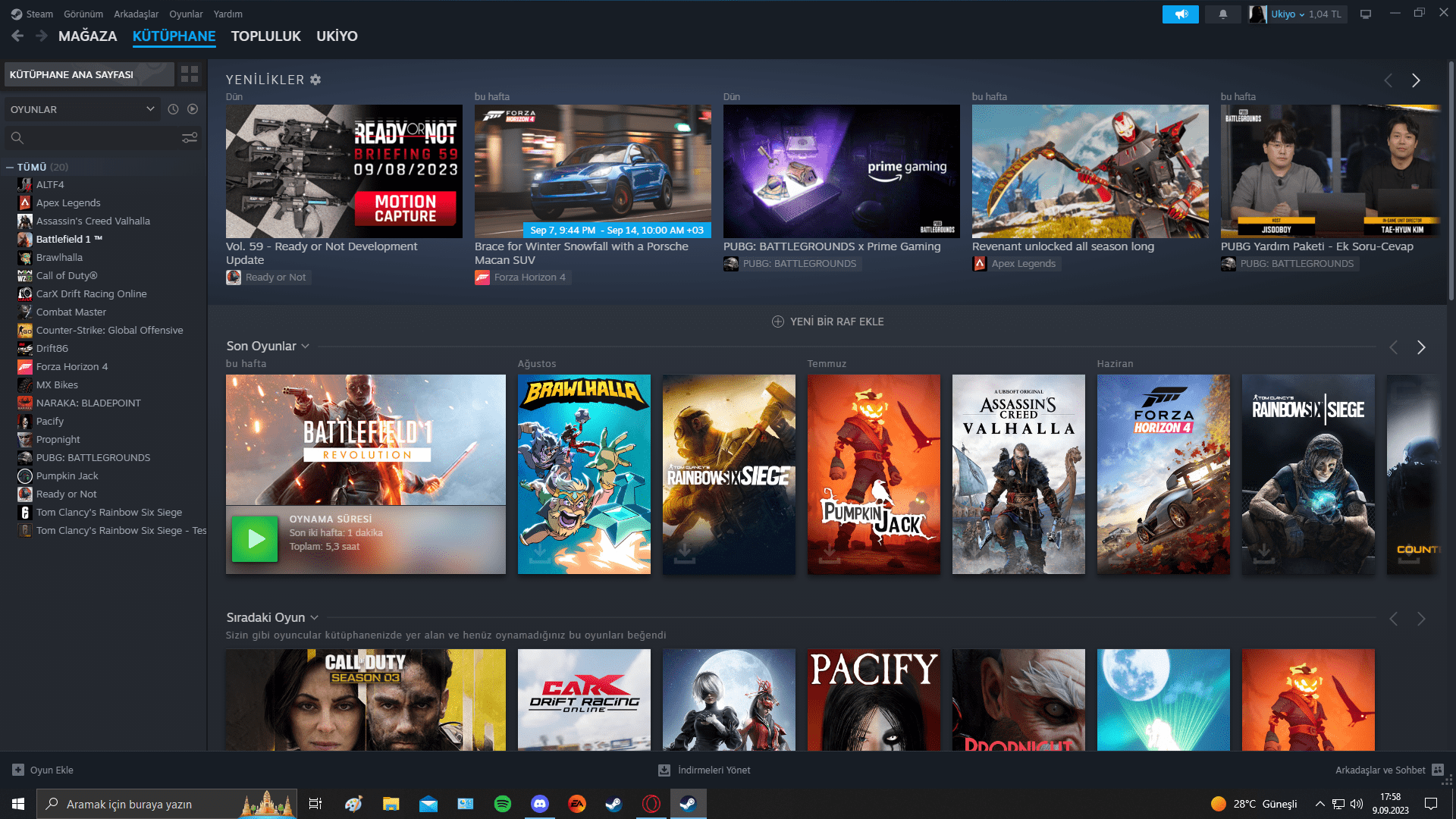This screenshot has width=1456, height=819.
Task: Click YENİ BİR RAF EKLE
Action: [x=827, y=322]
